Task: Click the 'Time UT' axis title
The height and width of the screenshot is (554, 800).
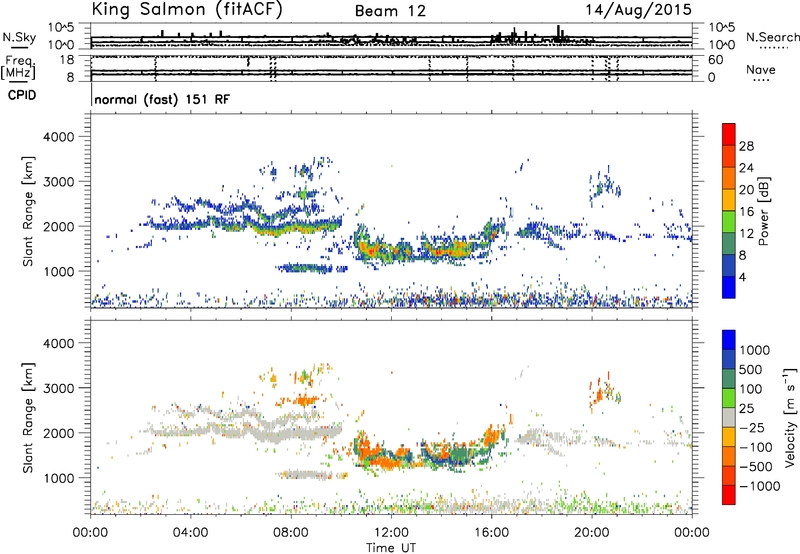Action: point(391,548)
